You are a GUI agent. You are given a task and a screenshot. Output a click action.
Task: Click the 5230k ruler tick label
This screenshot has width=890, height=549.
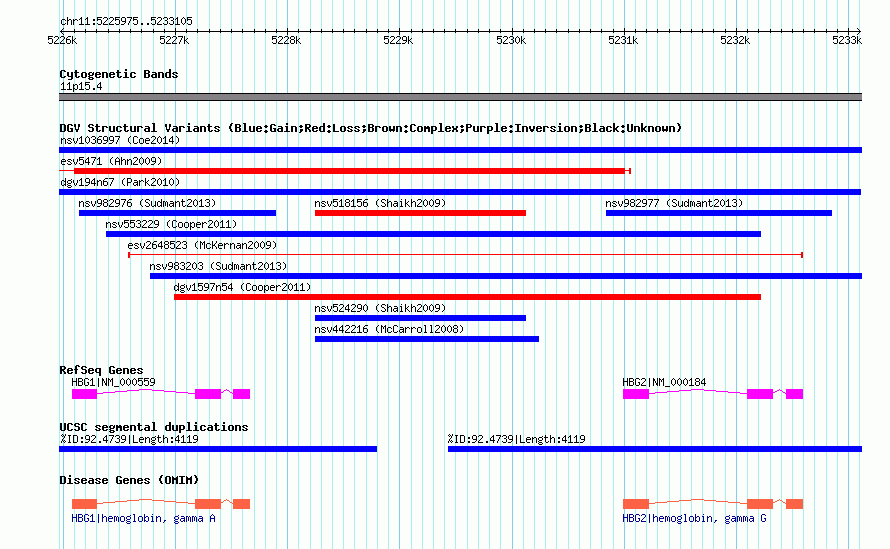tap(511, 40)
